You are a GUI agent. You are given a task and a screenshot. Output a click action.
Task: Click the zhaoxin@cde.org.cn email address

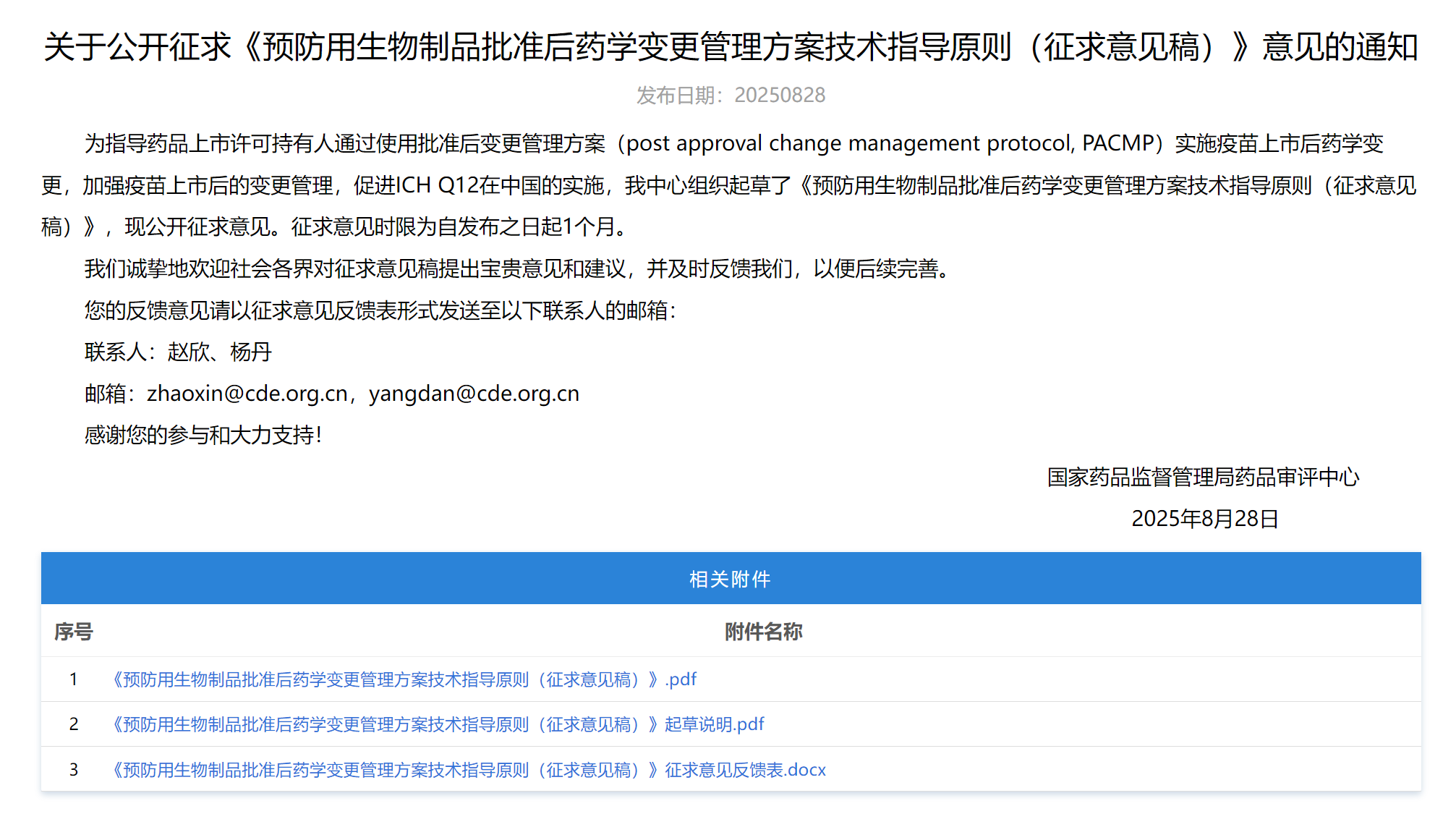[247, 394]
